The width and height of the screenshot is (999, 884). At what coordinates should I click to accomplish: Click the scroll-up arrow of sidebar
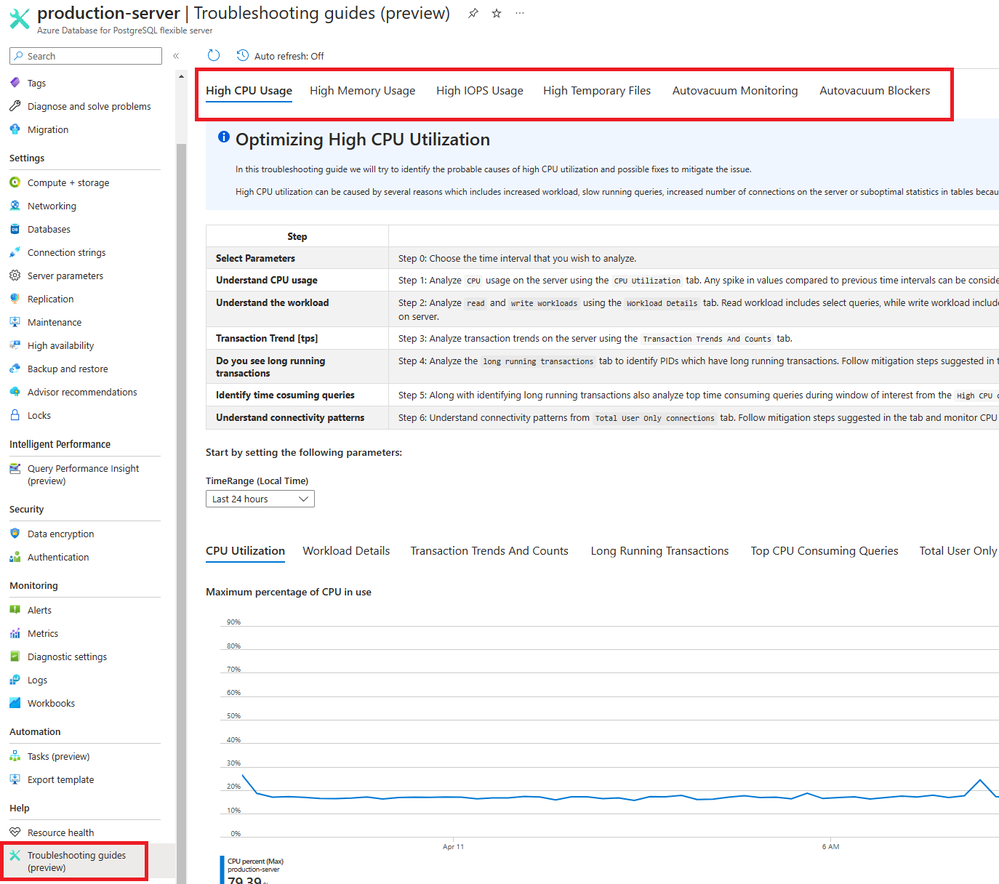(182, 76)
